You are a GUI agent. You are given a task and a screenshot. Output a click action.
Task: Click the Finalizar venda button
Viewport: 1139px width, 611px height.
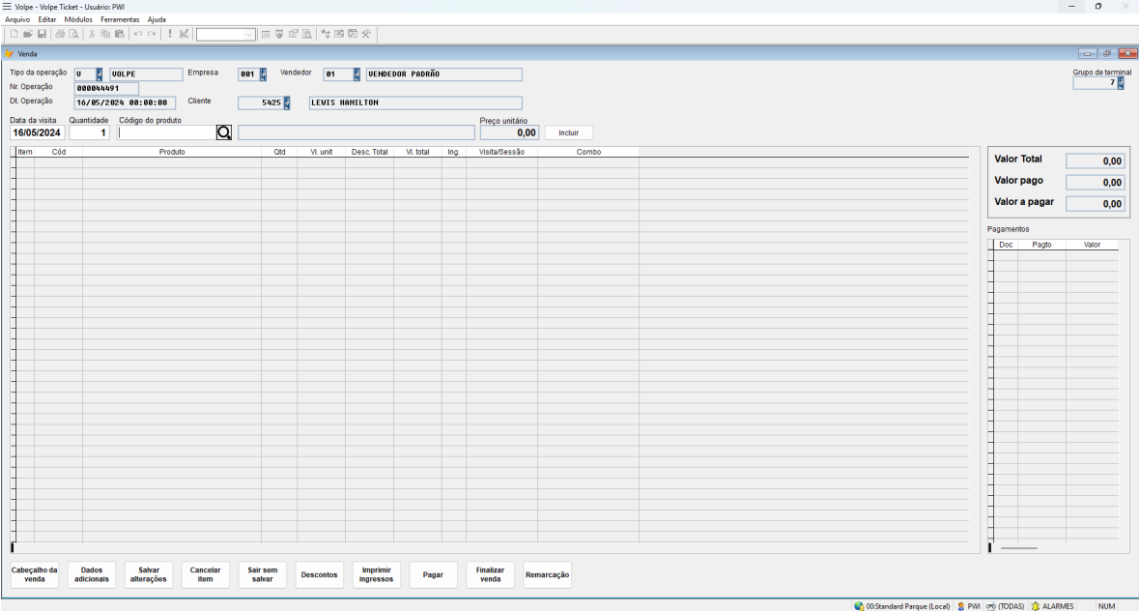coord(490,574)
